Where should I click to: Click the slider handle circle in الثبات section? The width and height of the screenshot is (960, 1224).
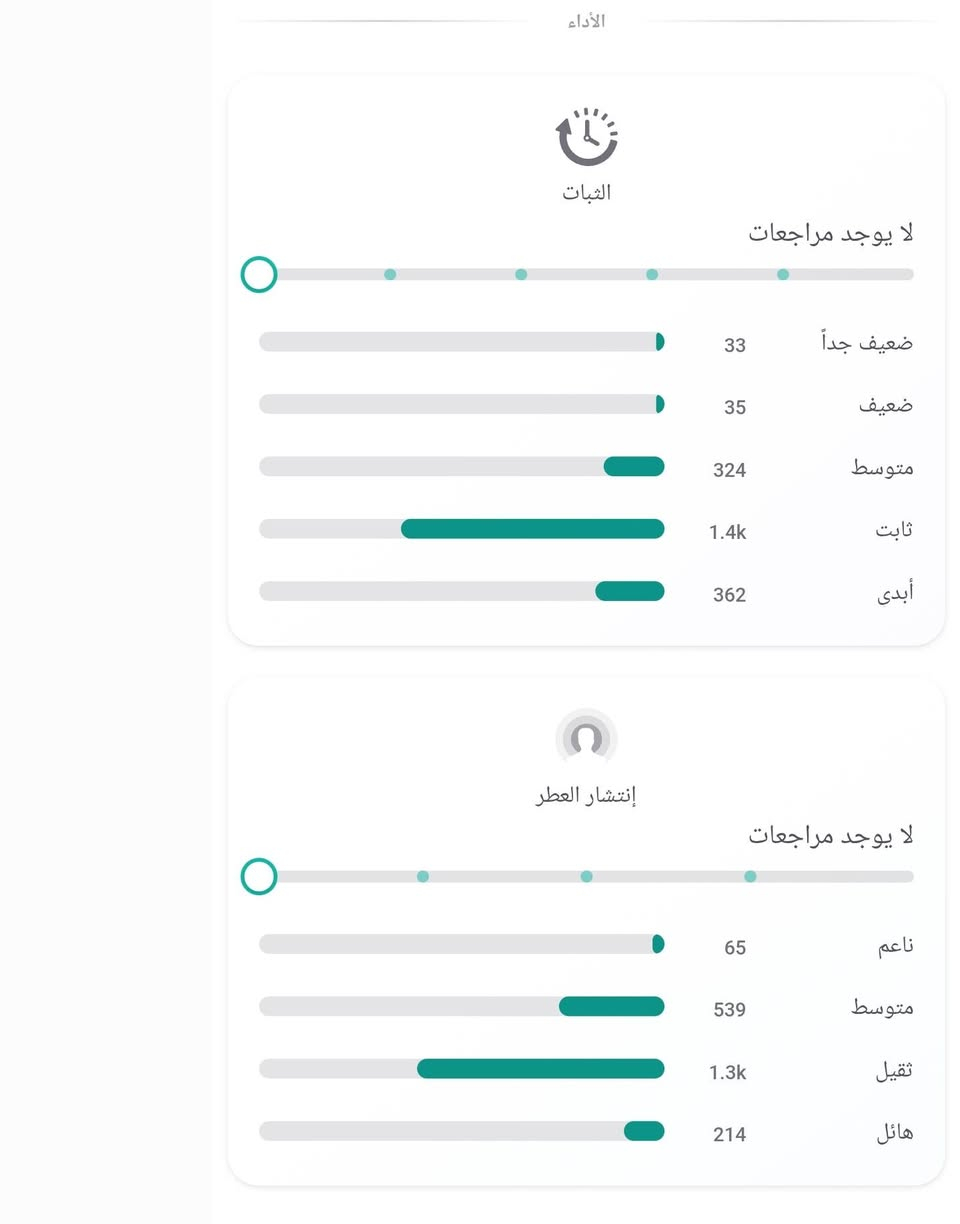click(x=258, y=273)
